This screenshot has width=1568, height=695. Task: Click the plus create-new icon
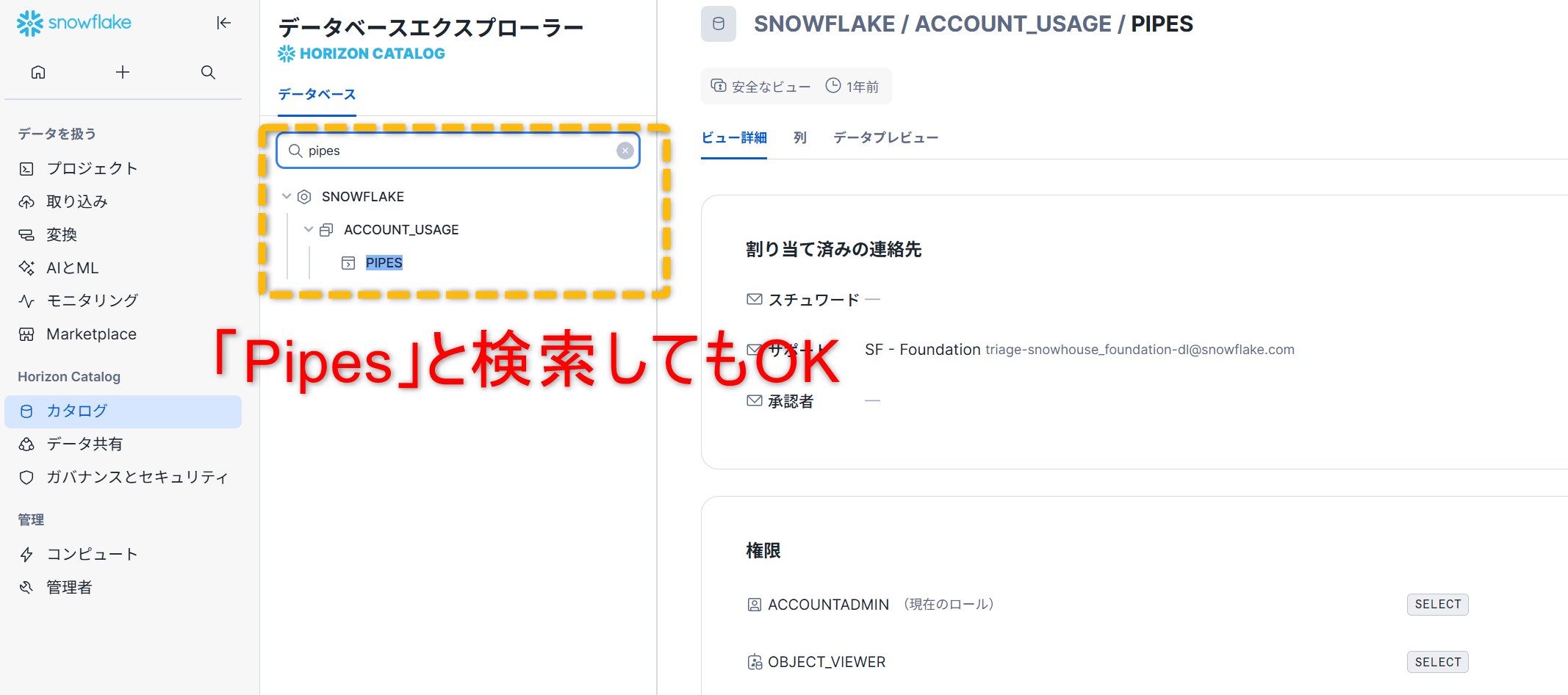pos(123,72)
